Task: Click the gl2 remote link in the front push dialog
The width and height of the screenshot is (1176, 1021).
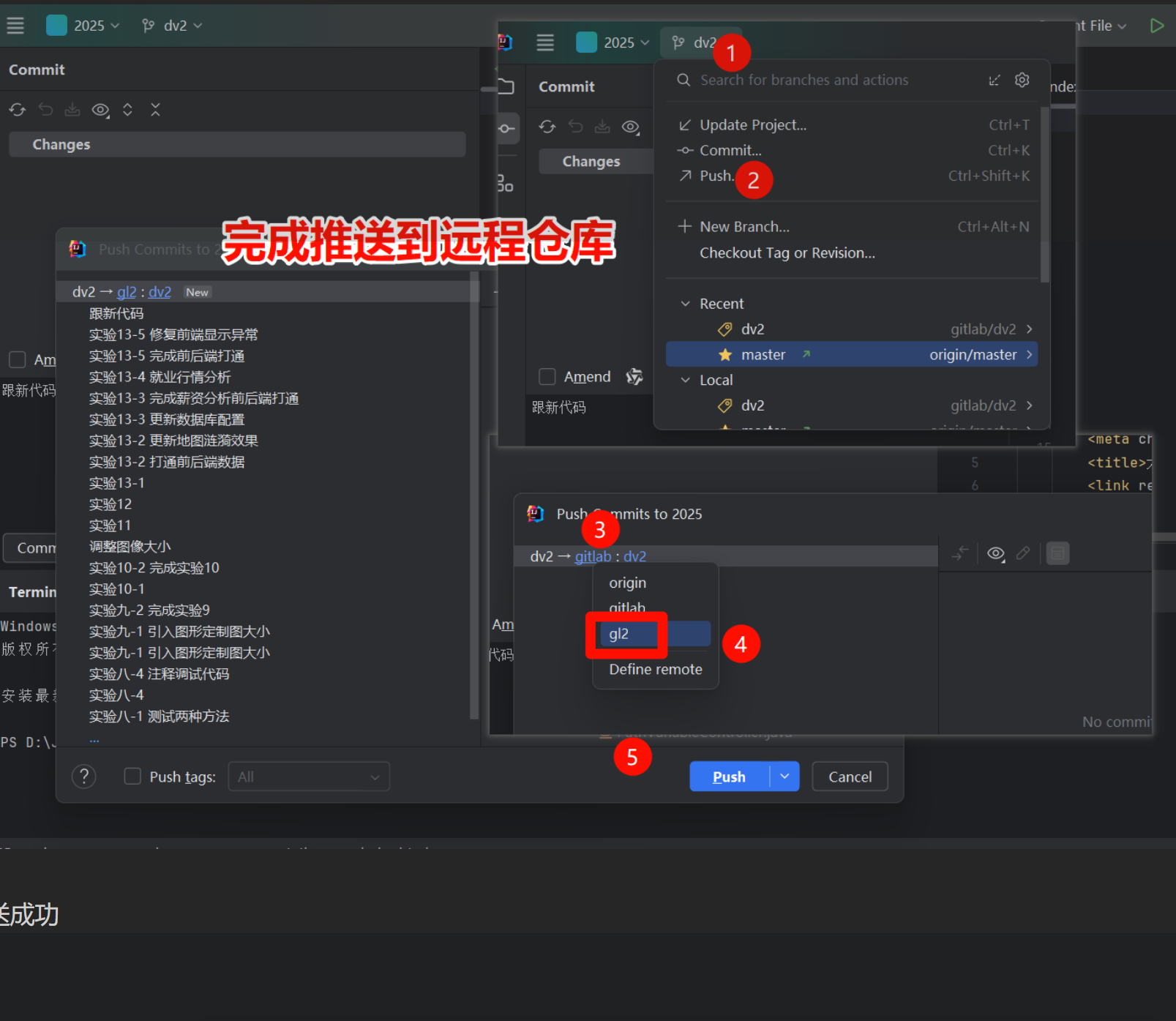Action: 127,292
